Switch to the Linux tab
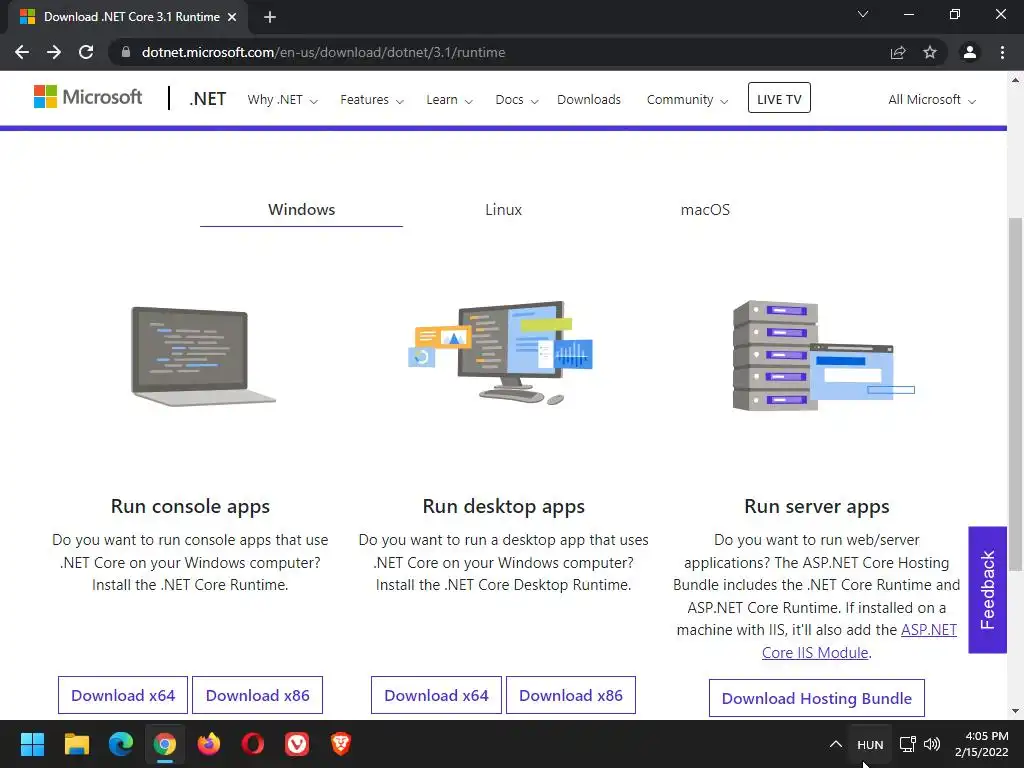The height and width of the screenshot is (768, 1024). [503, 210]
